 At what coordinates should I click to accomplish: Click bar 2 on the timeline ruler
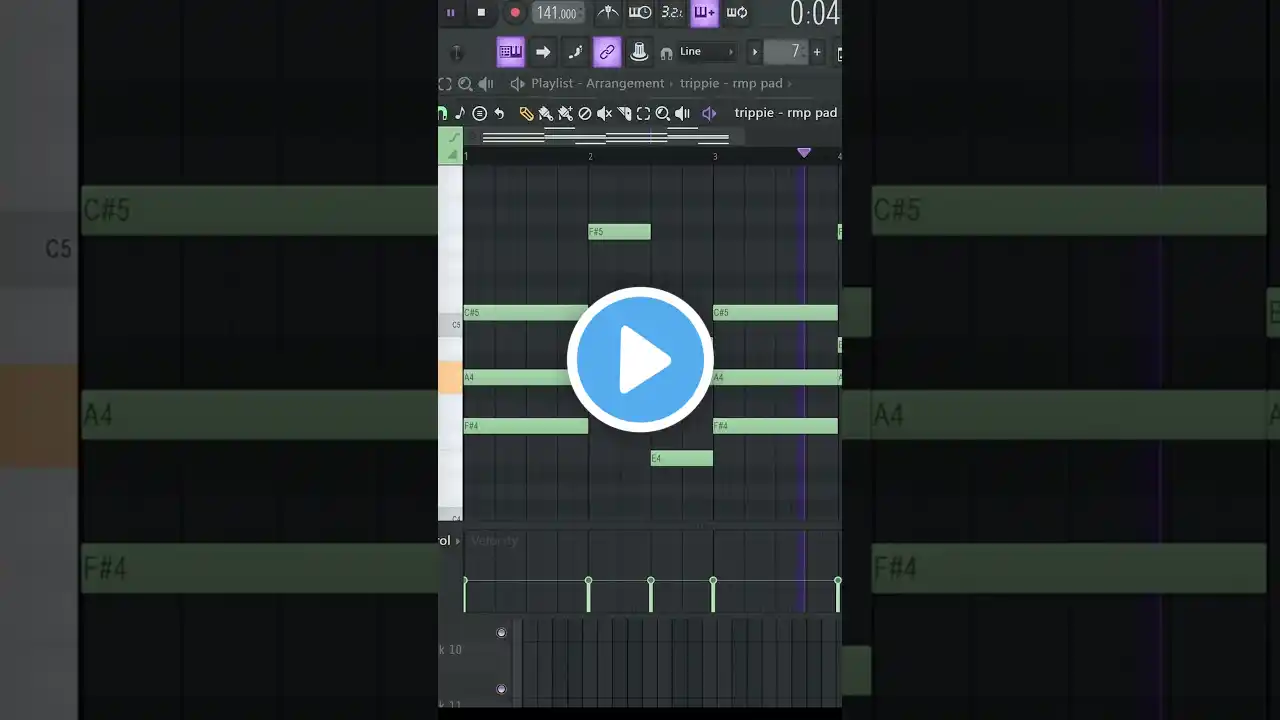pos(590,157)
